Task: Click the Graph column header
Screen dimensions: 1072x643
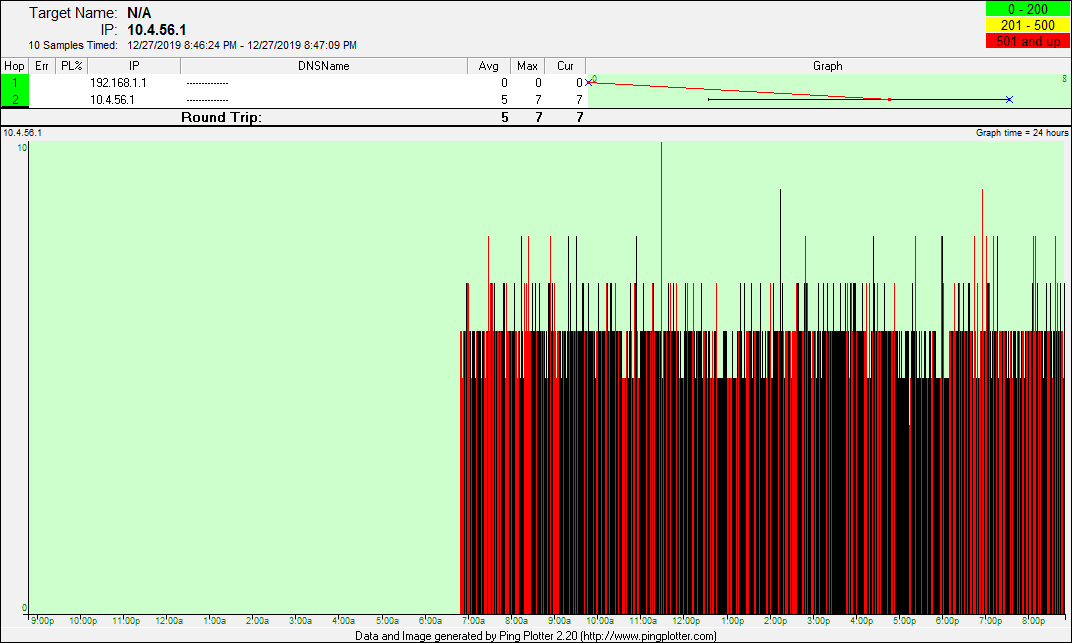Action: pos(827,66)
